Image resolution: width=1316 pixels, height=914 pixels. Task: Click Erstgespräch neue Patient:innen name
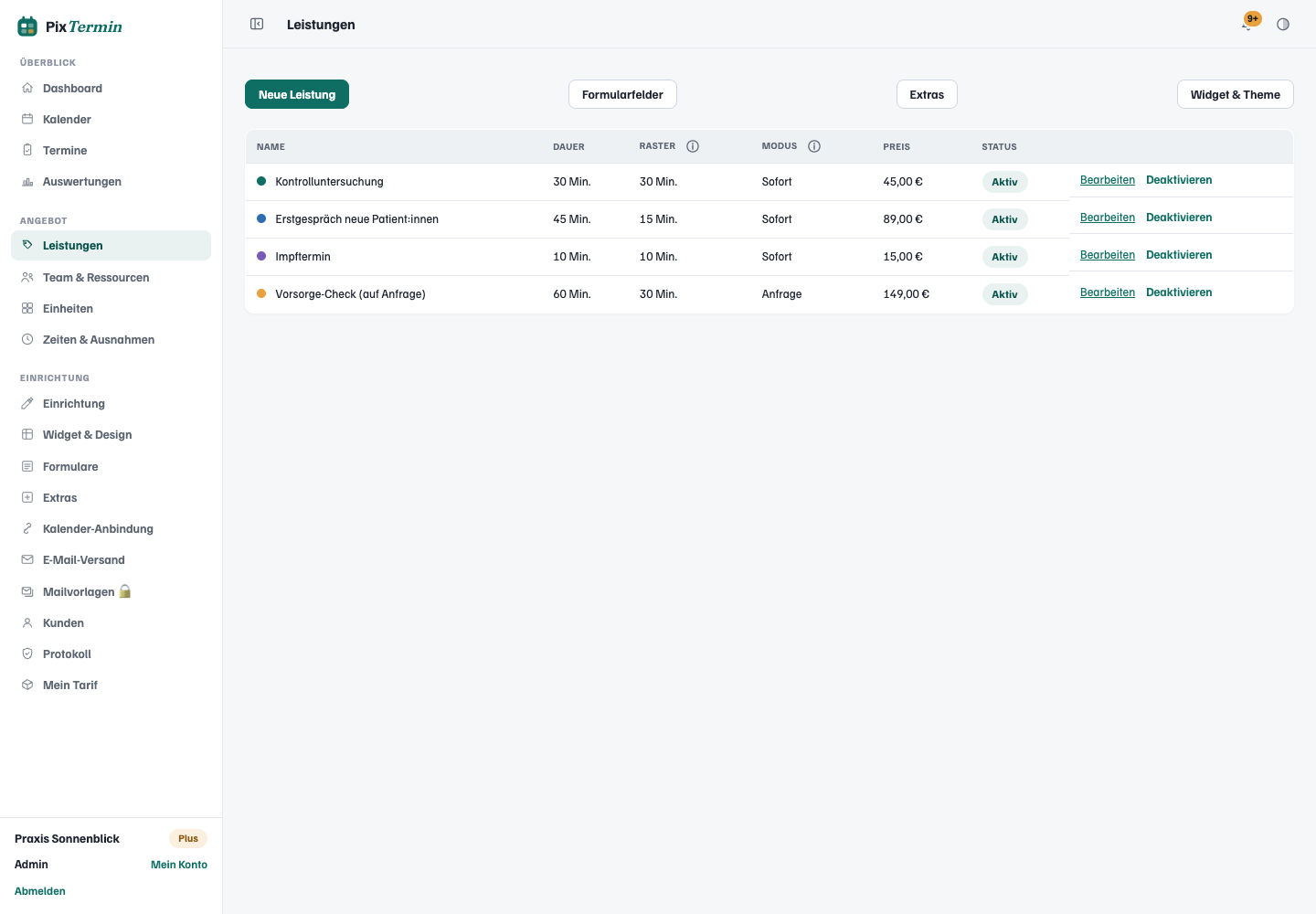click(356, 219)
